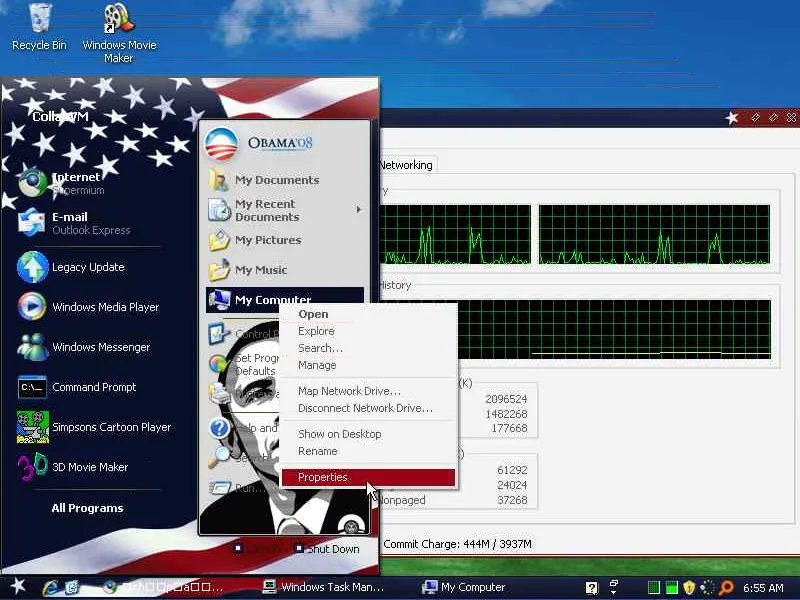Click the 177668 memory value
The image size is (800, 600).
509,428
